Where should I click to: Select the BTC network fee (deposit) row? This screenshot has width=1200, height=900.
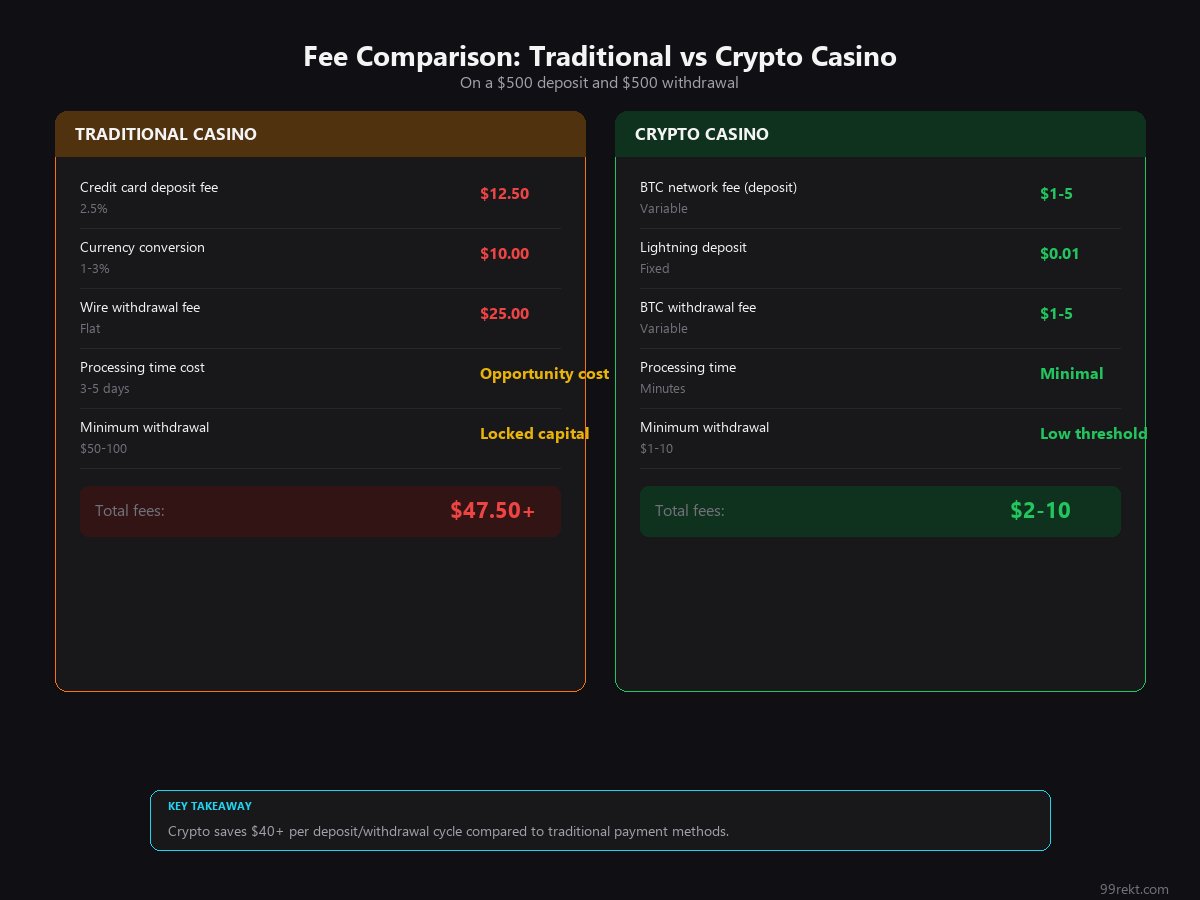[718, 188]
